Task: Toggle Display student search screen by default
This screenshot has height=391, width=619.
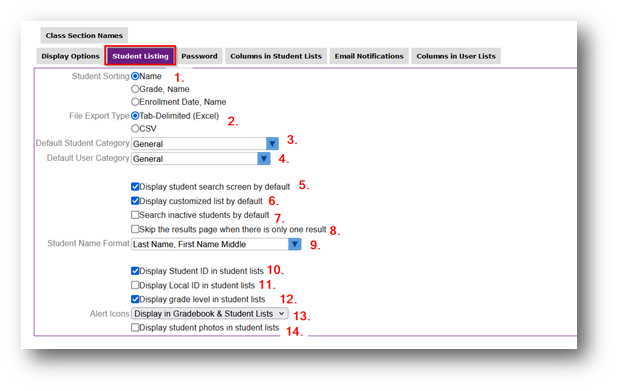Action: (135, 186)
